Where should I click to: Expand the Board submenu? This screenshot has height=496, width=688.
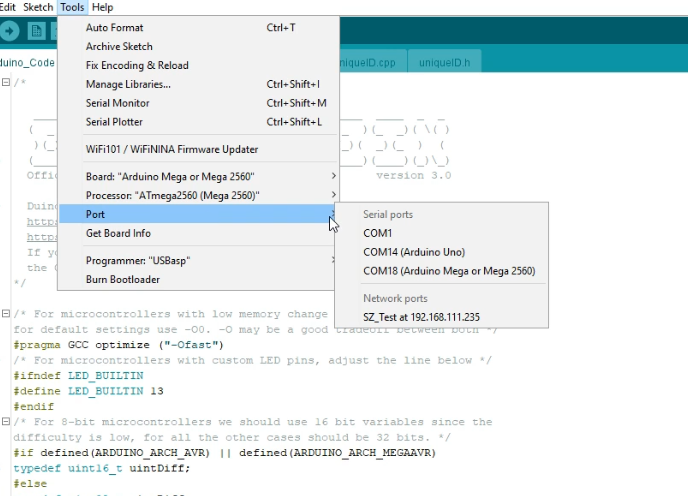coord(198,176)
